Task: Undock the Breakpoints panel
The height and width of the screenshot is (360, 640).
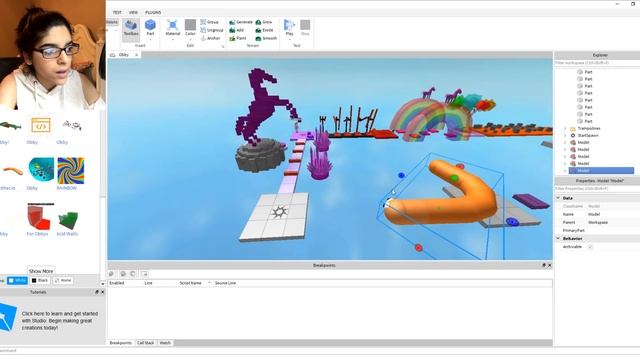Action: click(x=544, y=265)
